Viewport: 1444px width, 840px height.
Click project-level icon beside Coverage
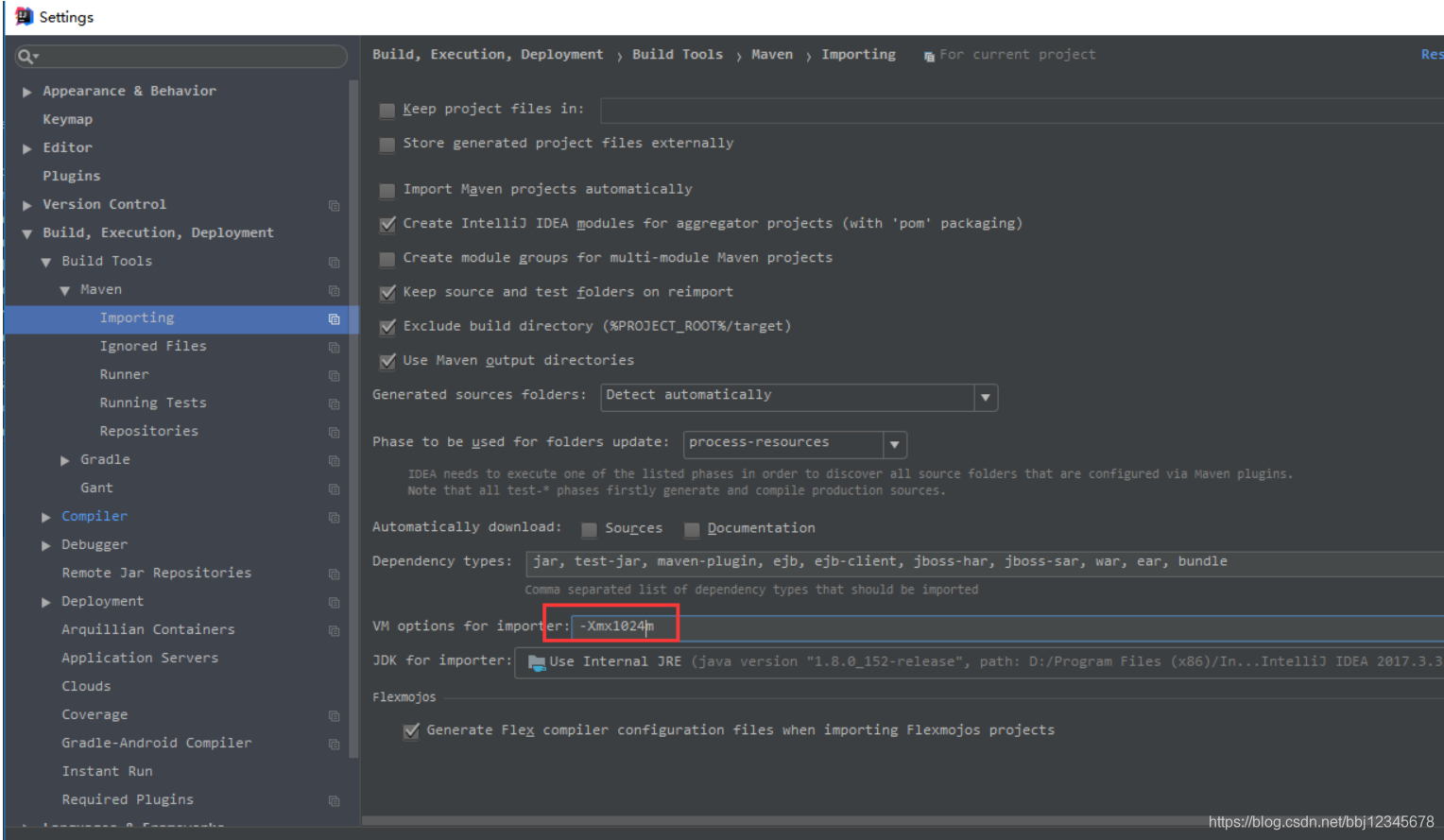[334, 715]
